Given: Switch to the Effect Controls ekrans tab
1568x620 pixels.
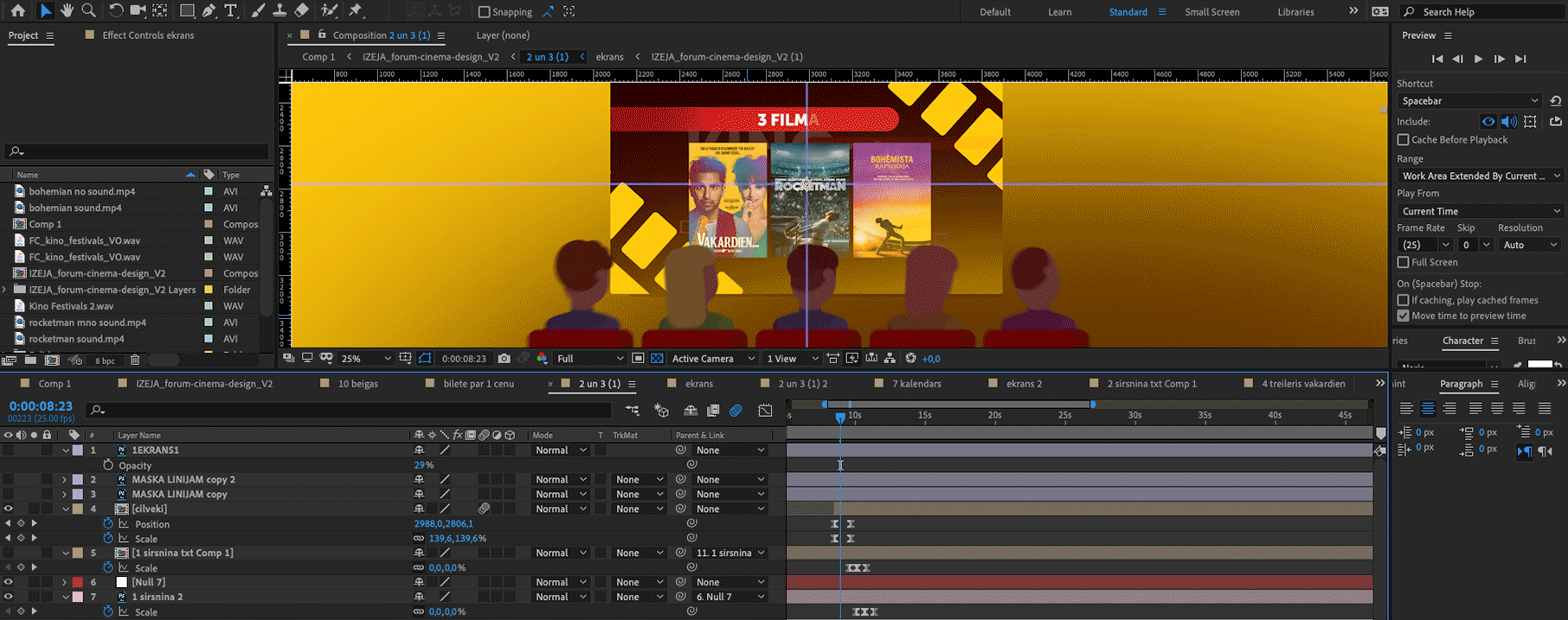Looking at the screenshot, I should (148, 35).
